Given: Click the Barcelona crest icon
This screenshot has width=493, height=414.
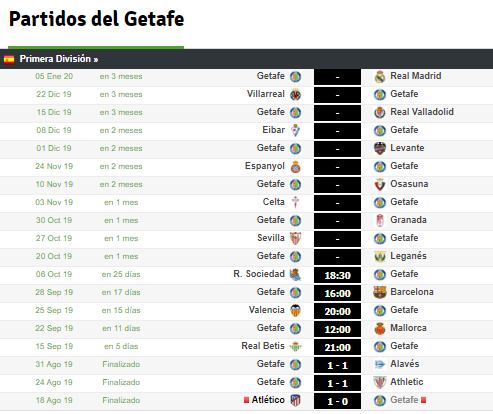Looking at the screenshot, I should [x=380, y=293].
